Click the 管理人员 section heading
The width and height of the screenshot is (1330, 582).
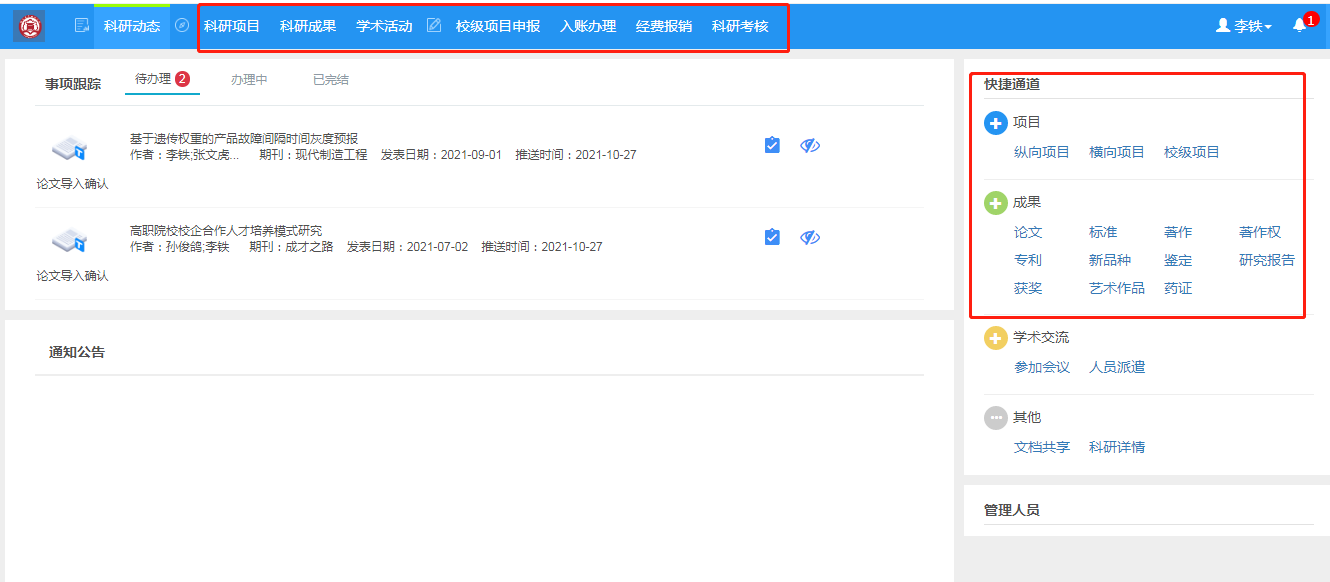1012,510
